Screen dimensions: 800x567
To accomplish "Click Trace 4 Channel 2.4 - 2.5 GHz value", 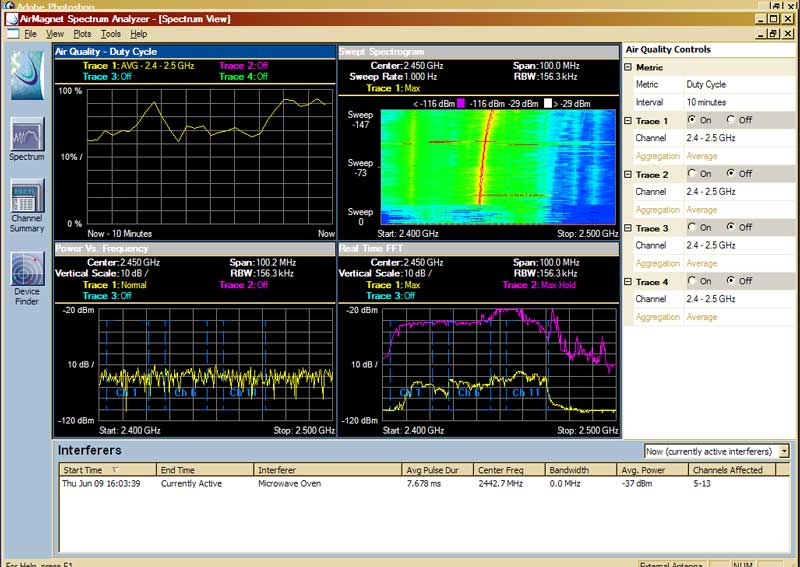I will [739, 299].
